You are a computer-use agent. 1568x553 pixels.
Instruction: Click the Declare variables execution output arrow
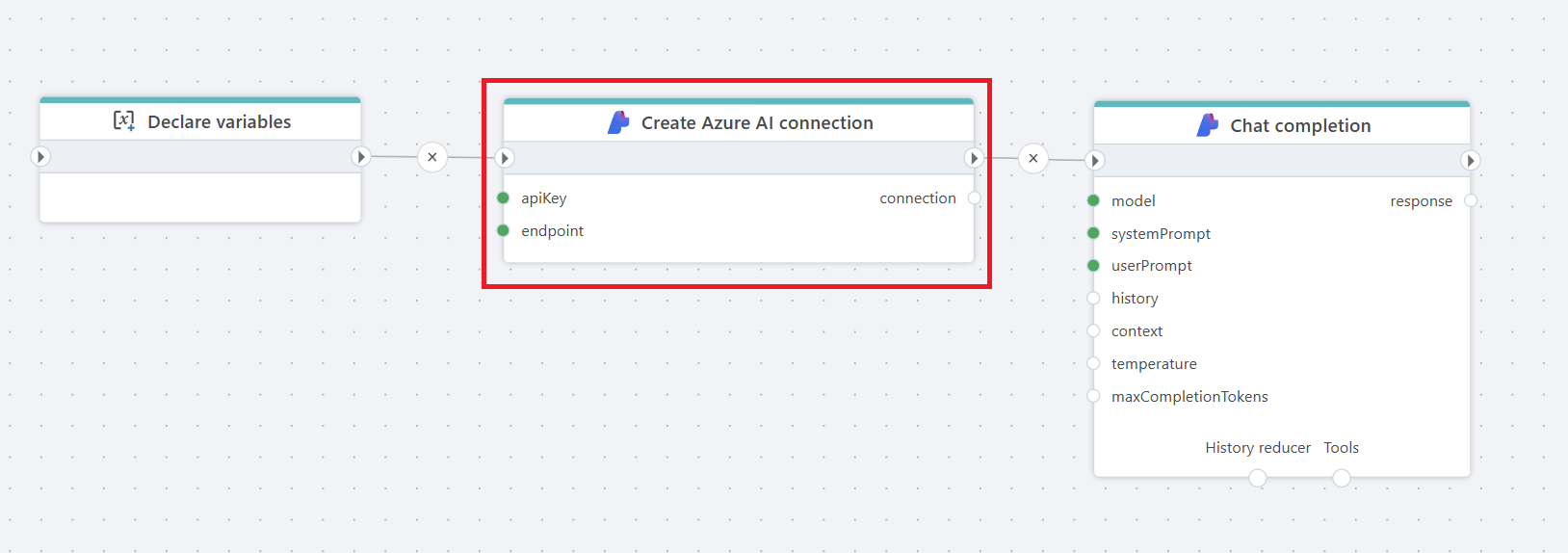361,156
